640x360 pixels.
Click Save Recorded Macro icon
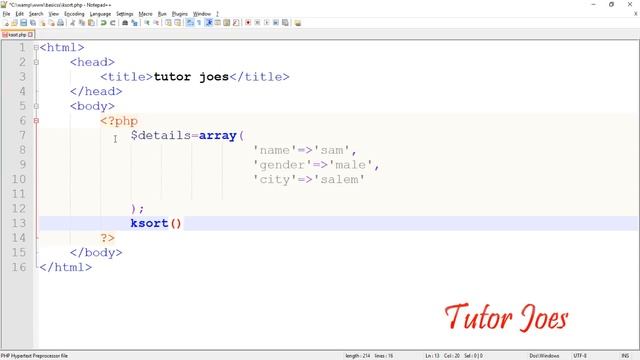[285, 23]
